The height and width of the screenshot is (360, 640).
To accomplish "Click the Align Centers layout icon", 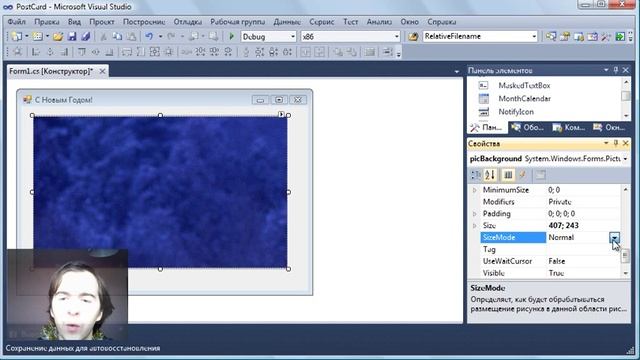I will coord(50,52).
